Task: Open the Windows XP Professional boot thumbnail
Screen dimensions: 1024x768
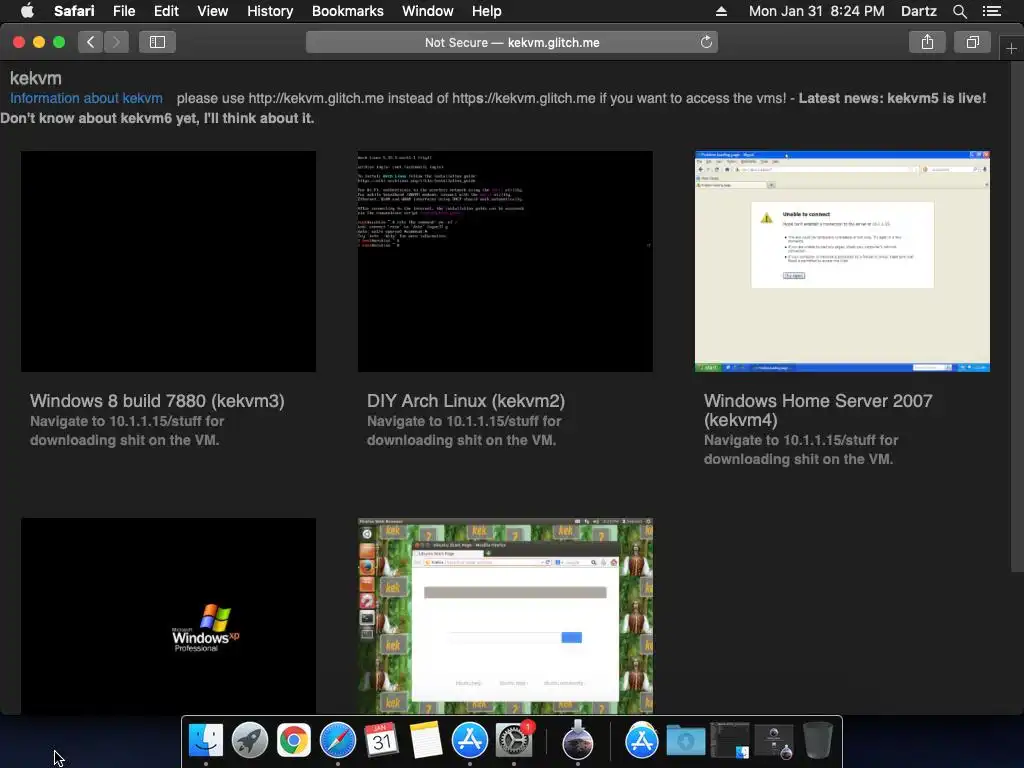Action: [168, 616]
